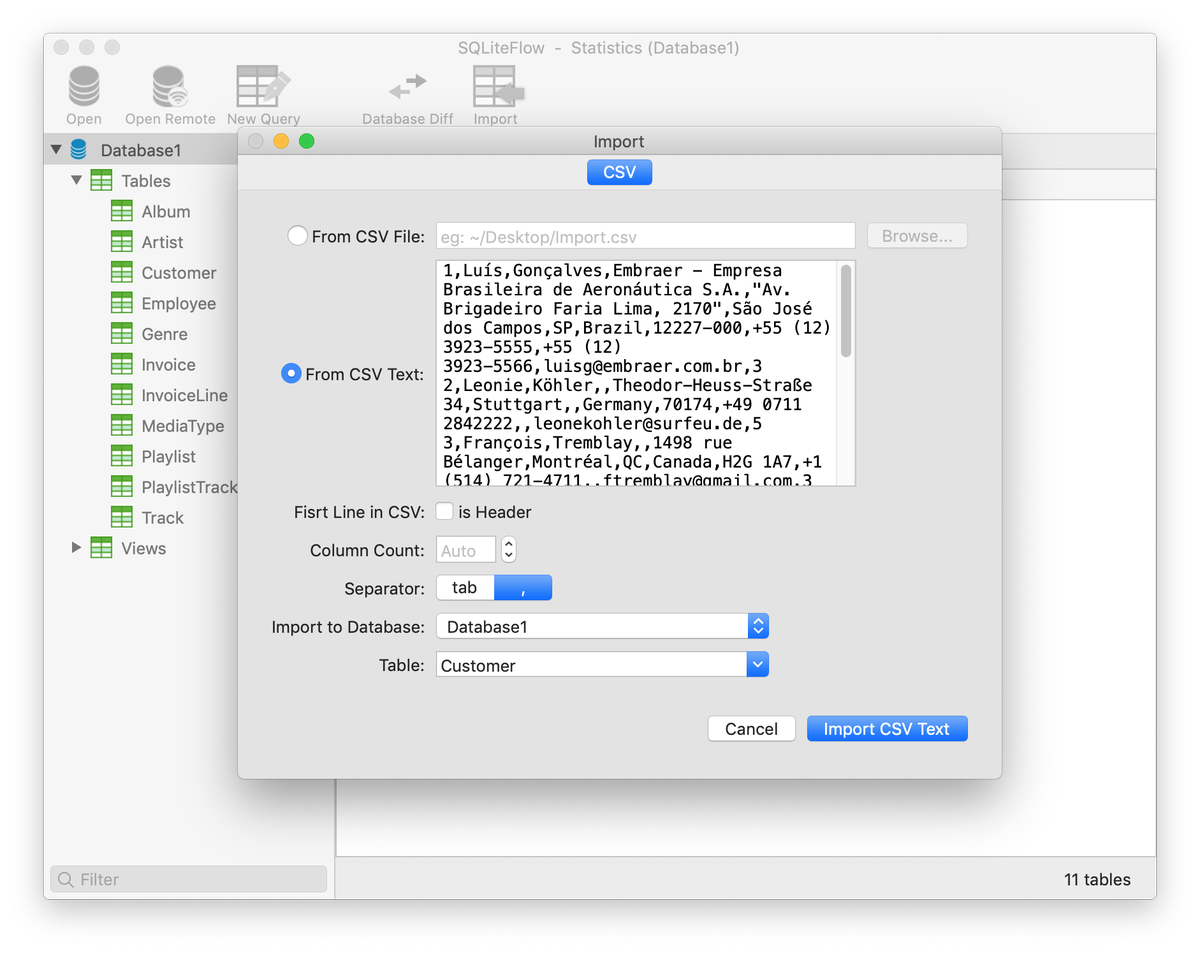This screenshot has height=953, width=1200.
Task: Click the Invoice table icon
Action: click(122, 364)
